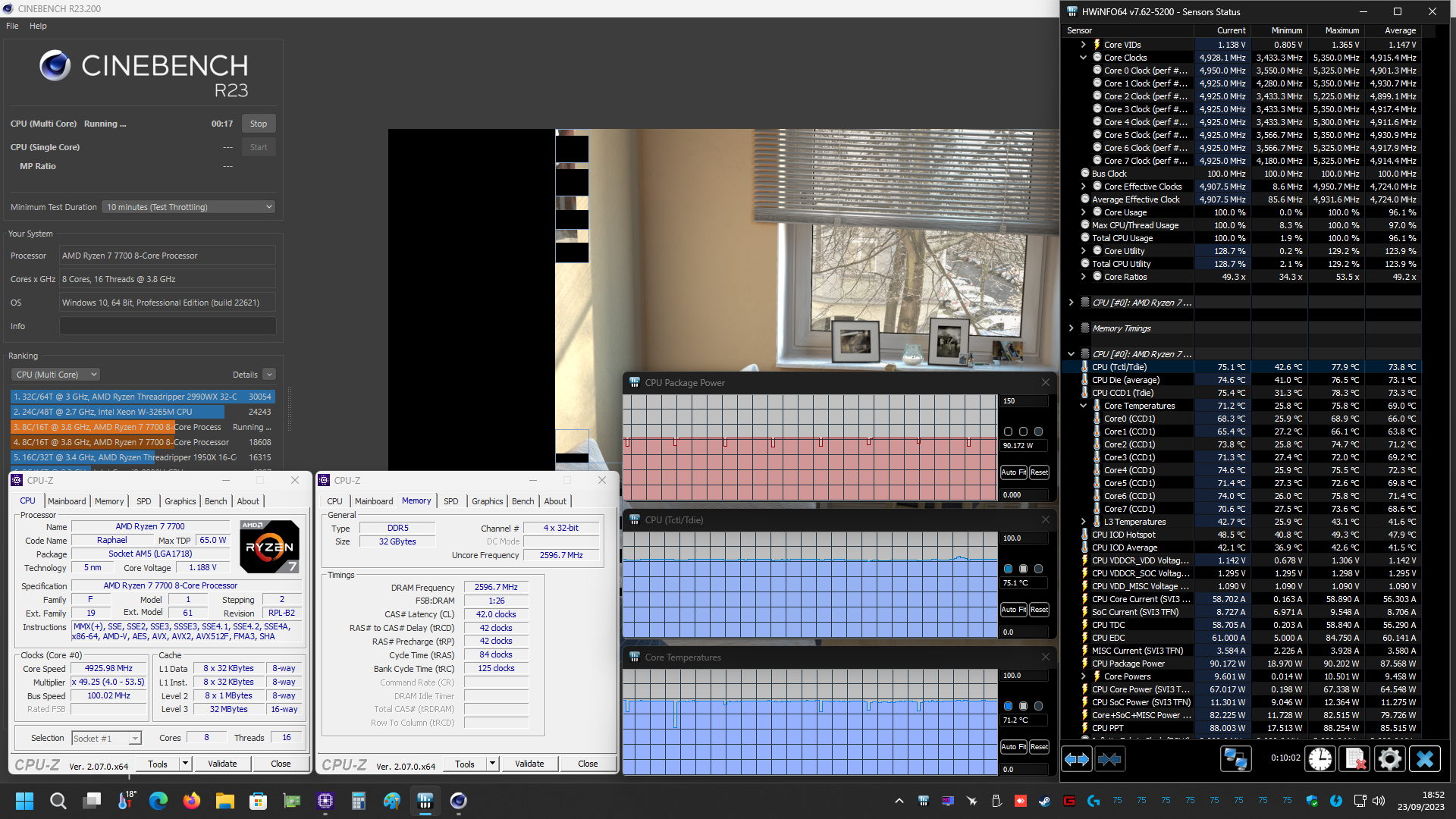Show hidden tray icons chevron
1456x819 pixels.
pos(899,801)
